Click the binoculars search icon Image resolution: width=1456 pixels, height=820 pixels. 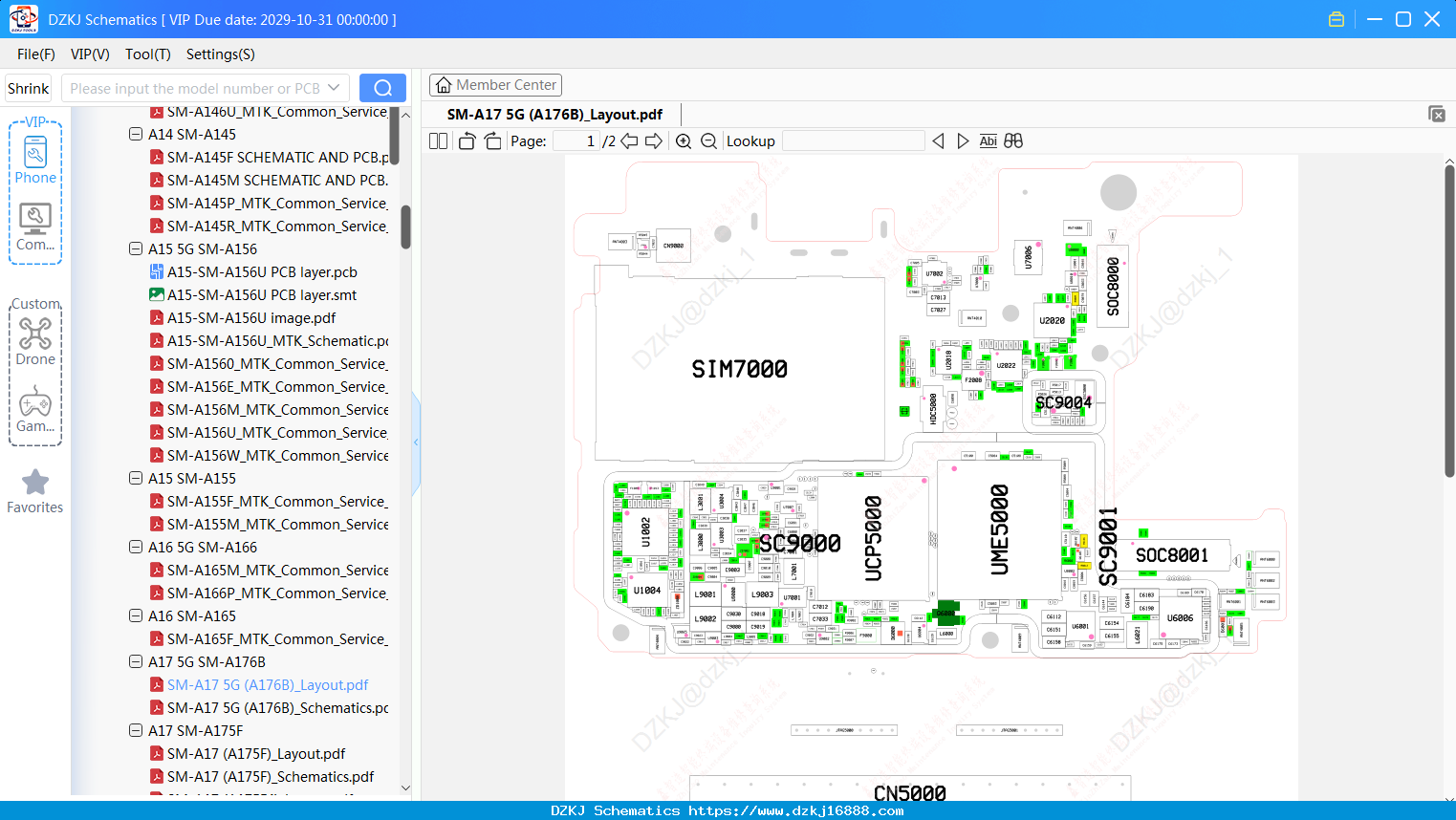coord(1013,141)
